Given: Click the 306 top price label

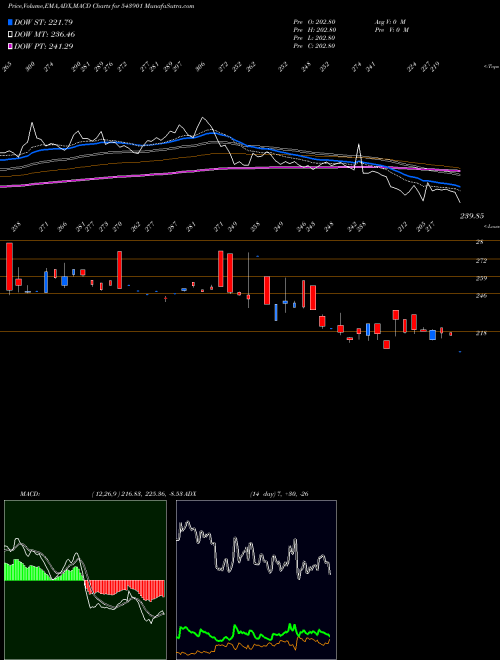Looking at the screenshot, I should (200, 66).
